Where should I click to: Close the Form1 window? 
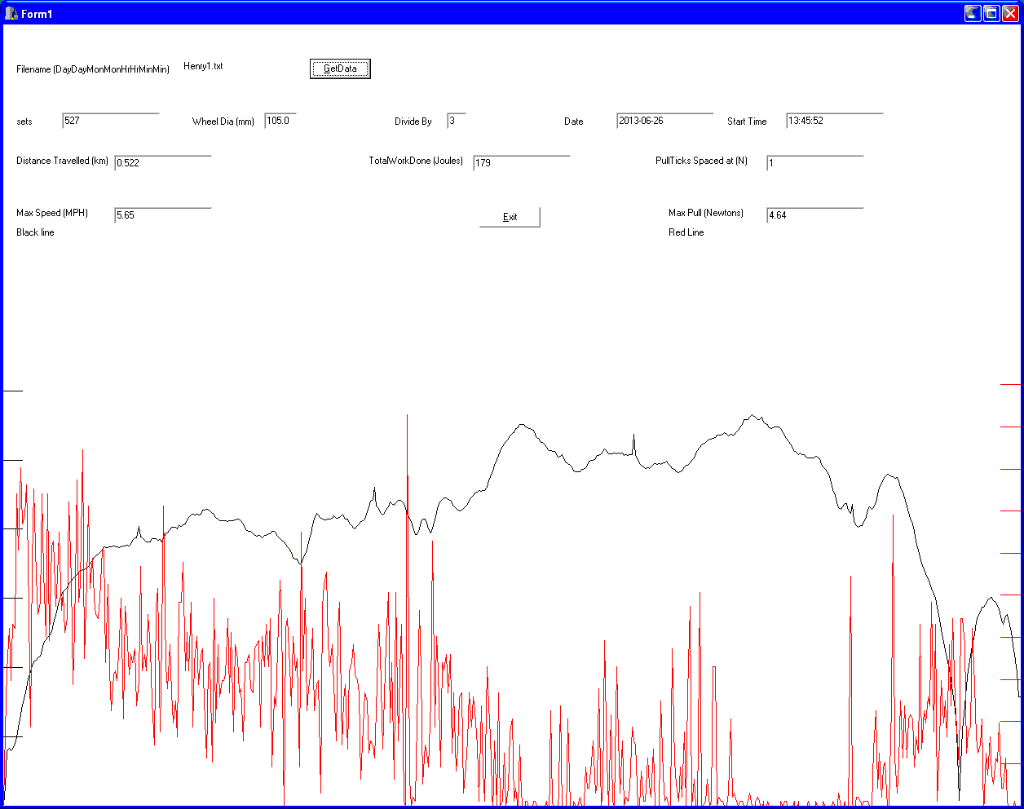tap(1010, 13)
